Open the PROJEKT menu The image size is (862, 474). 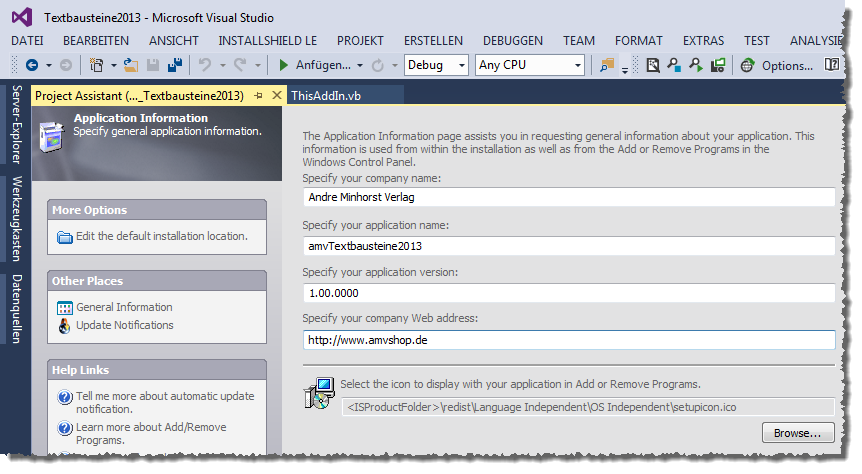coord(360,41)
